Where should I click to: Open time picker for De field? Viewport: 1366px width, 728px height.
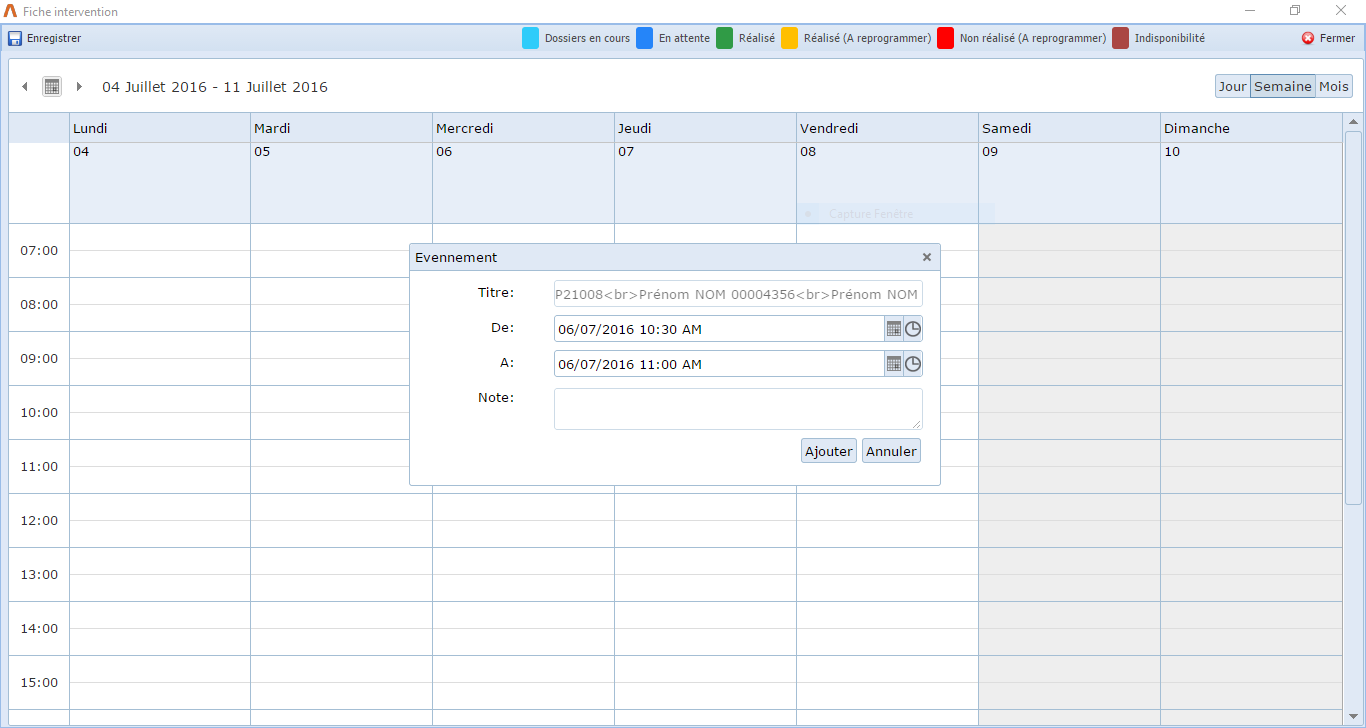click(913, 329)
